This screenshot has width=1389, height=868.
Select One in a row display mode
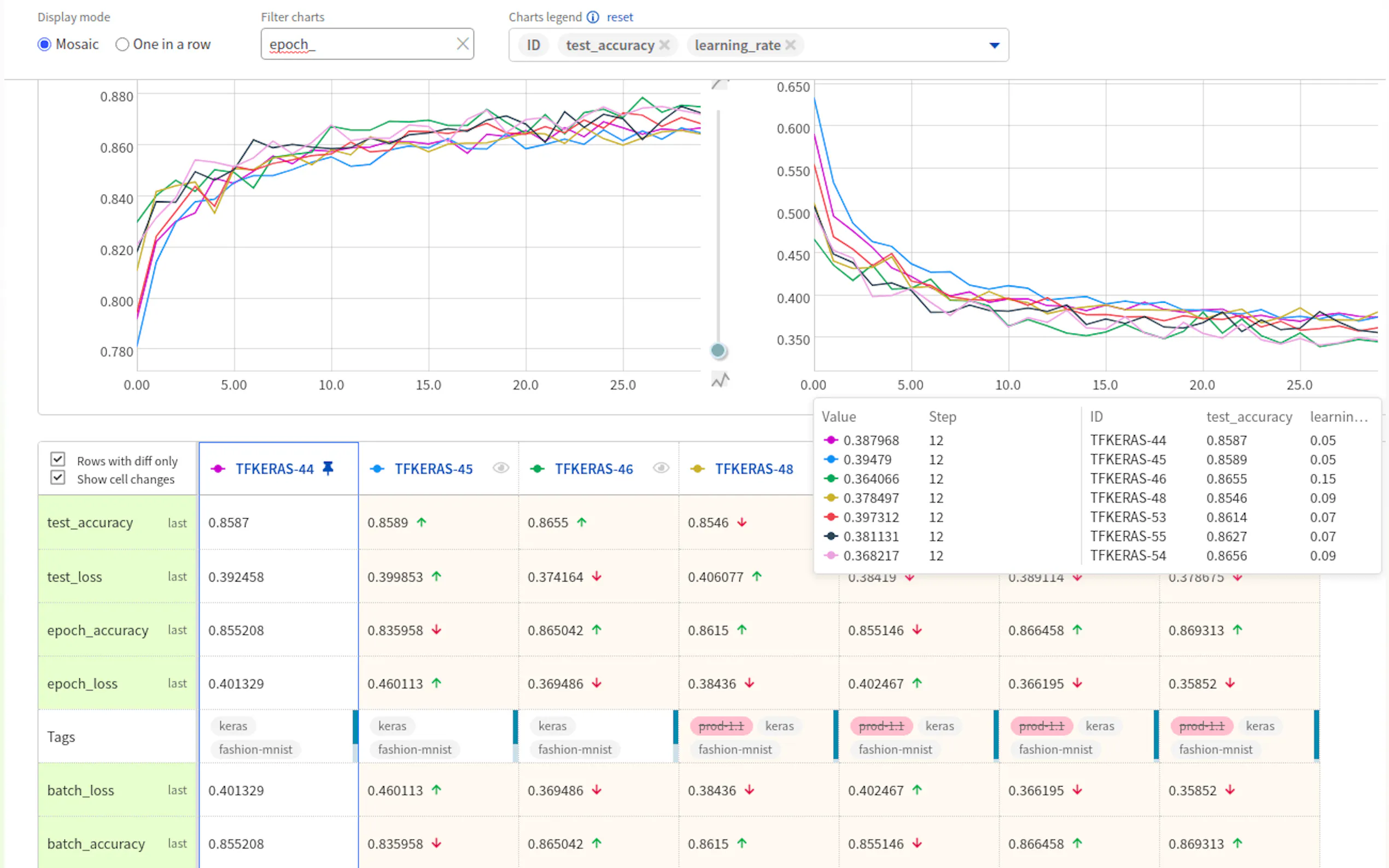[x=122, y=44]
